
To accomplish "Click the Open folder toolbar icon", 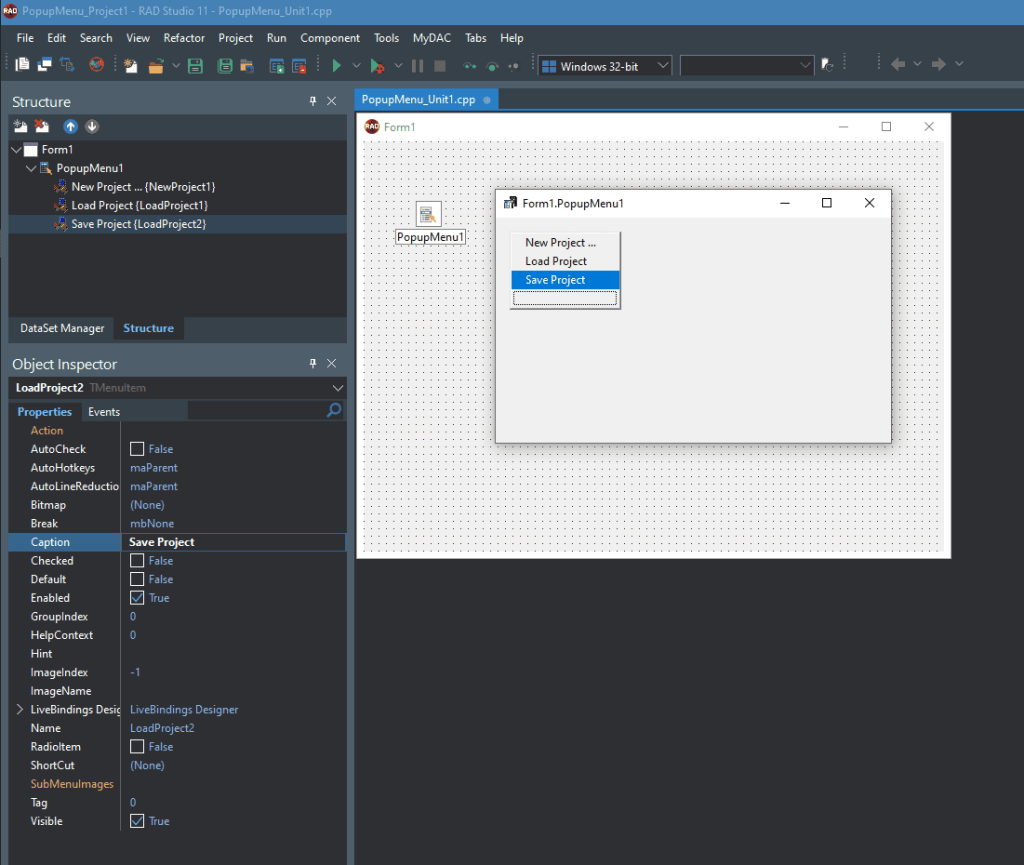I will click(155, 65).
